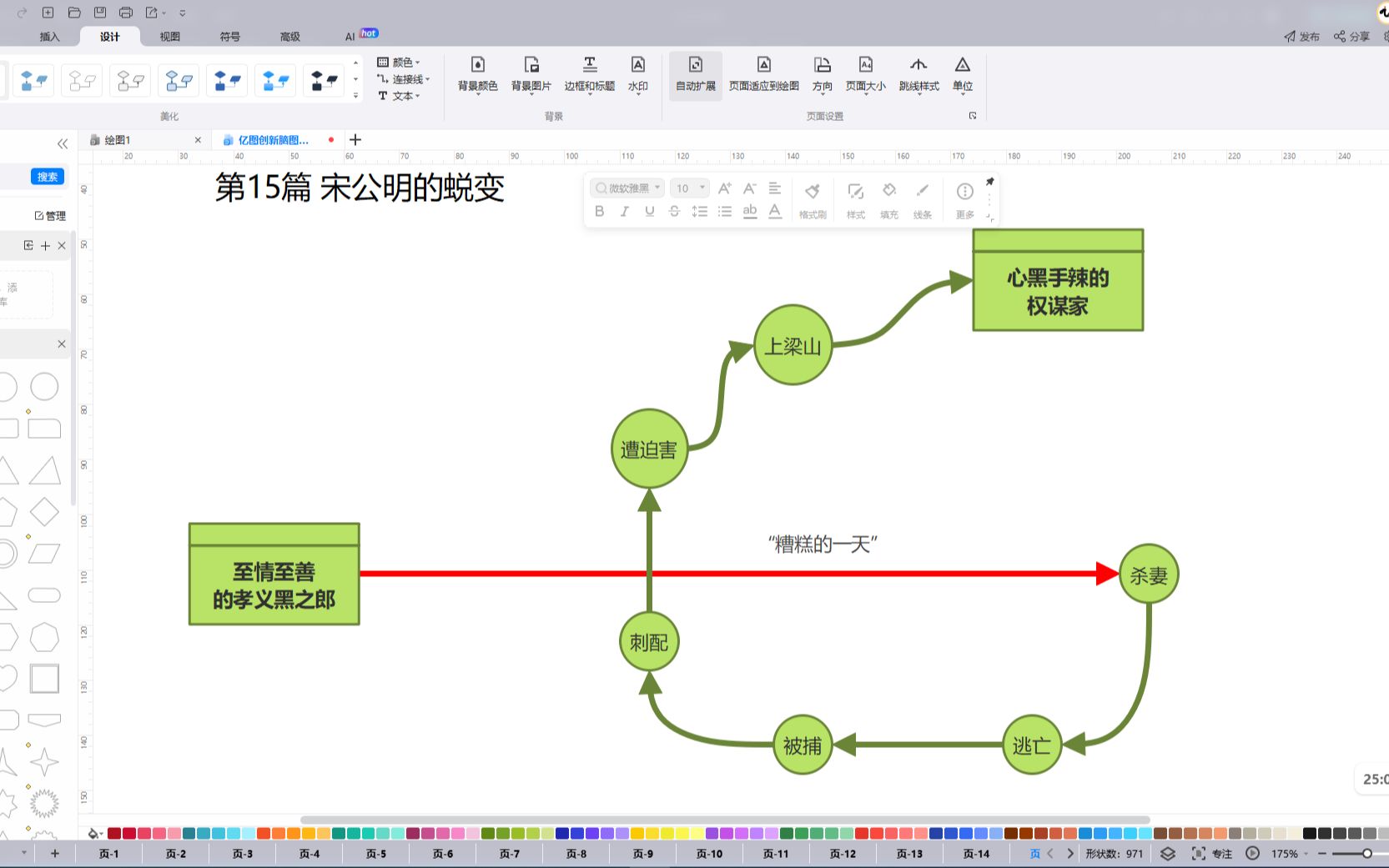Open the 跳线样式 jump line style tool

(x=918, y=75)
